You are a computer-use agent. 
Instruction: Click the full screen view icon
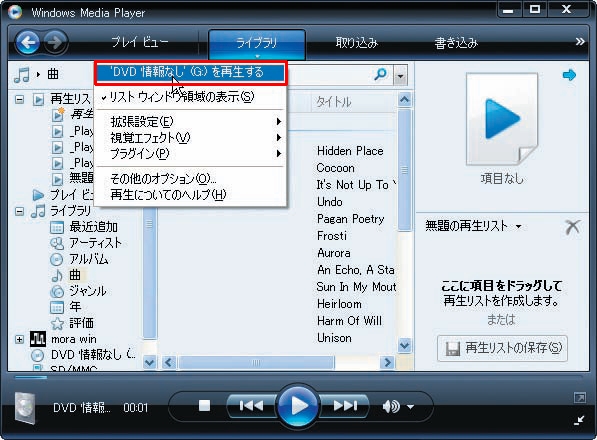click(579, 398)
